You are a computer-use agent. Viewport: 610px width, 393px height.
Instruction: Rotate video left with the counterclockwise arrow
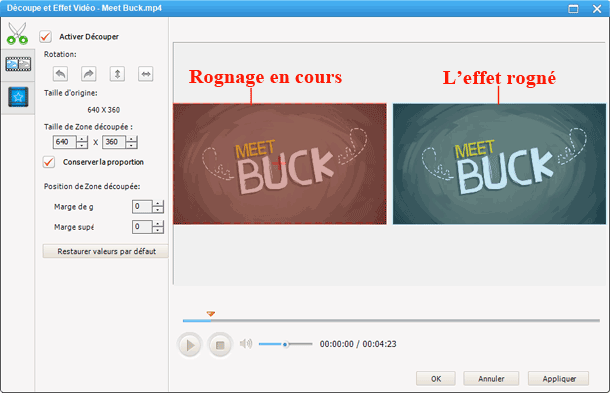pyautogui.click(x=60, y=74)
